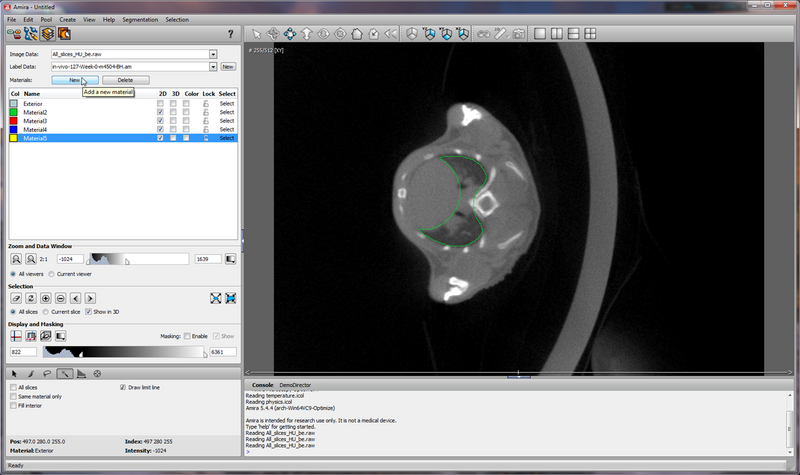The image size is (800, 475).
Task: Select the lasso tool
Action: [x=46, y=373]
